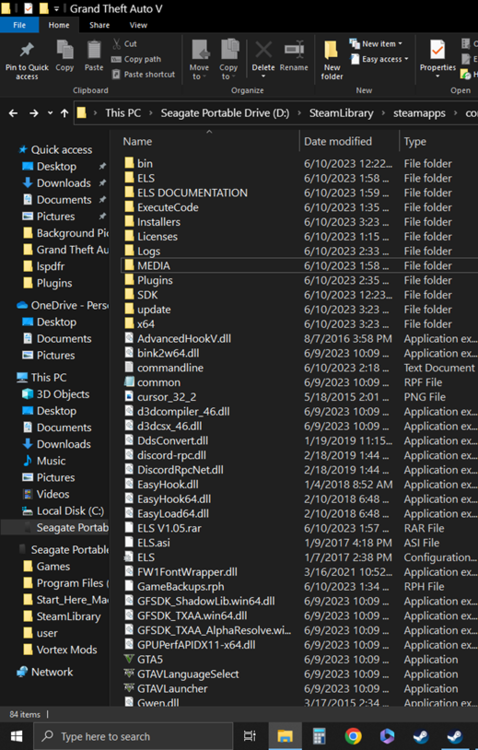Viewport: 478px width, 750px height.
Task: Click the Back navigation arrow
Action: [x=13, y=113]
